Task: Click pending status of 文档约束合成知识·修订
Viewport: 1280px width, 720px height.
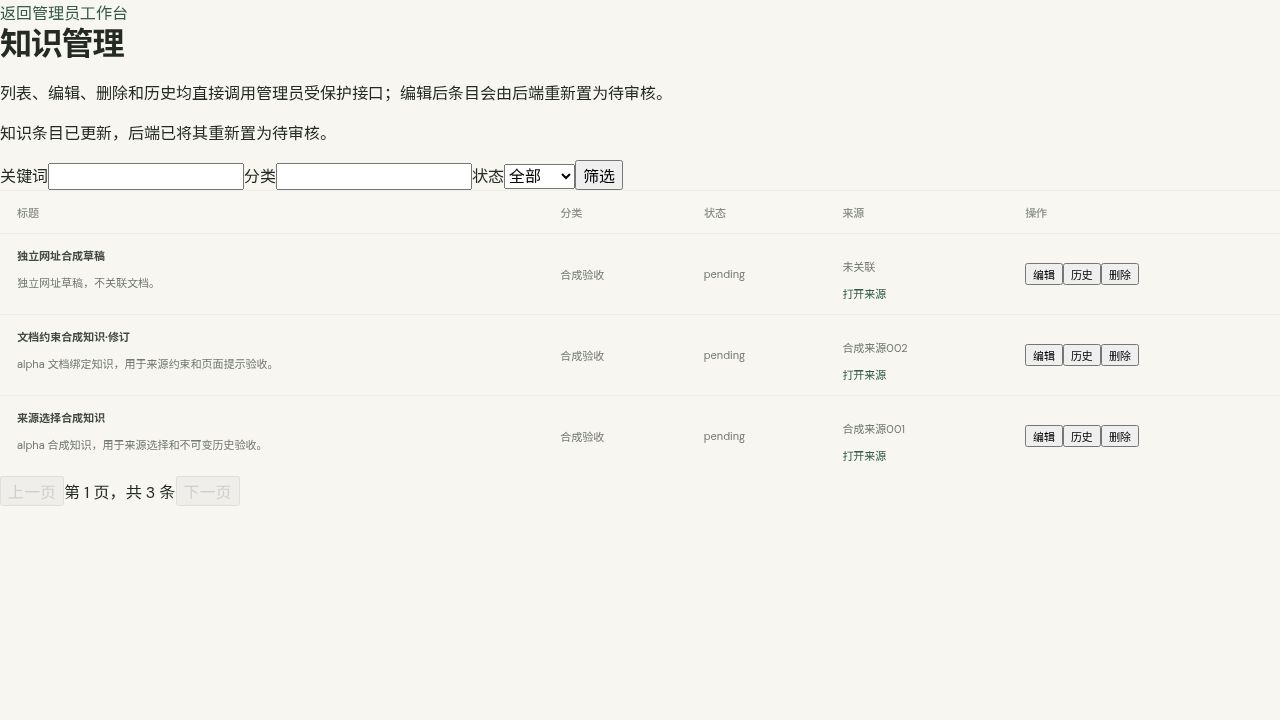Action: point(724,355)
